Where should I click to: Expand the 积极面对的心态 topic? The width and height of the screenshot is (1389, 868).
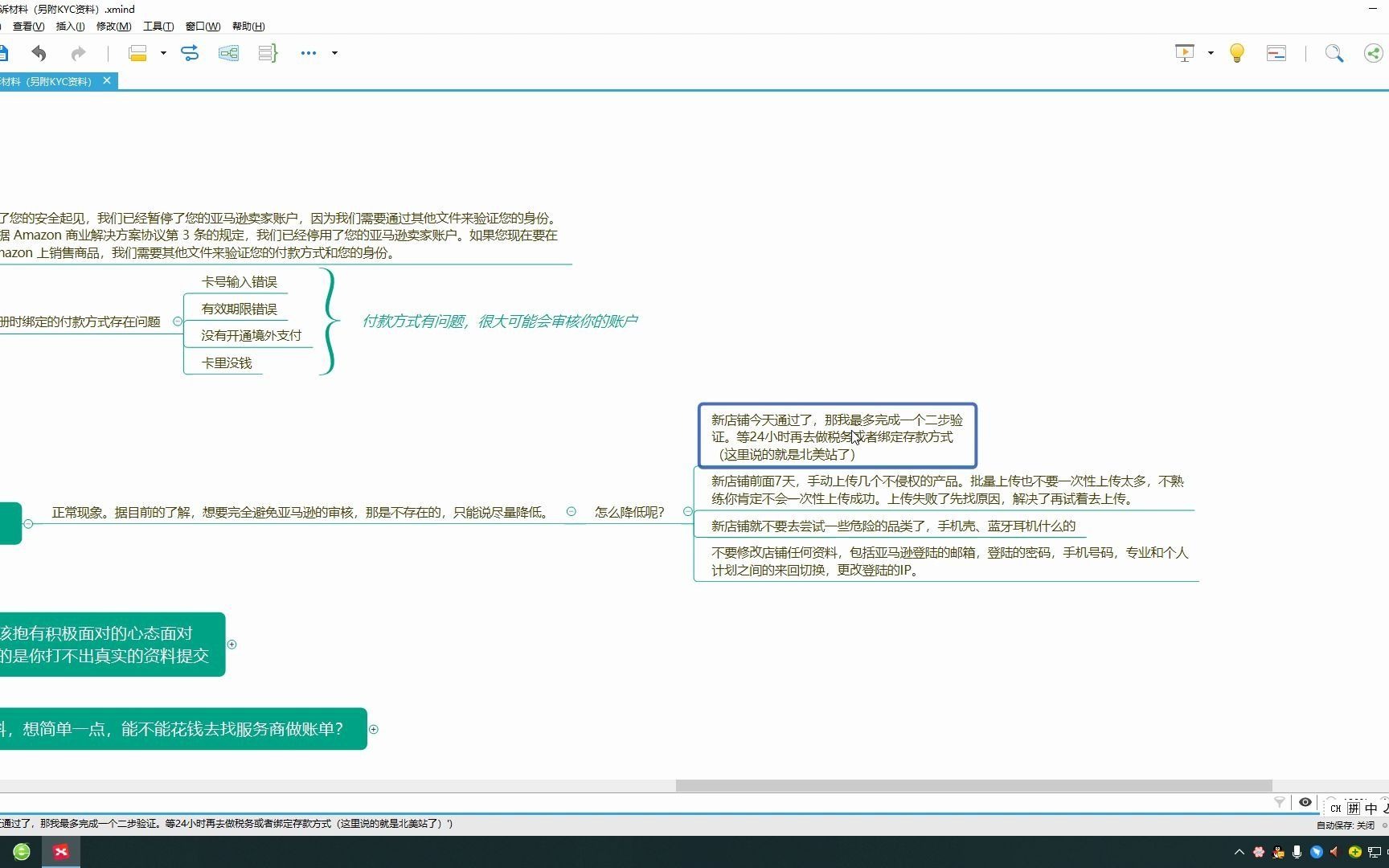(x=231, y=645)
